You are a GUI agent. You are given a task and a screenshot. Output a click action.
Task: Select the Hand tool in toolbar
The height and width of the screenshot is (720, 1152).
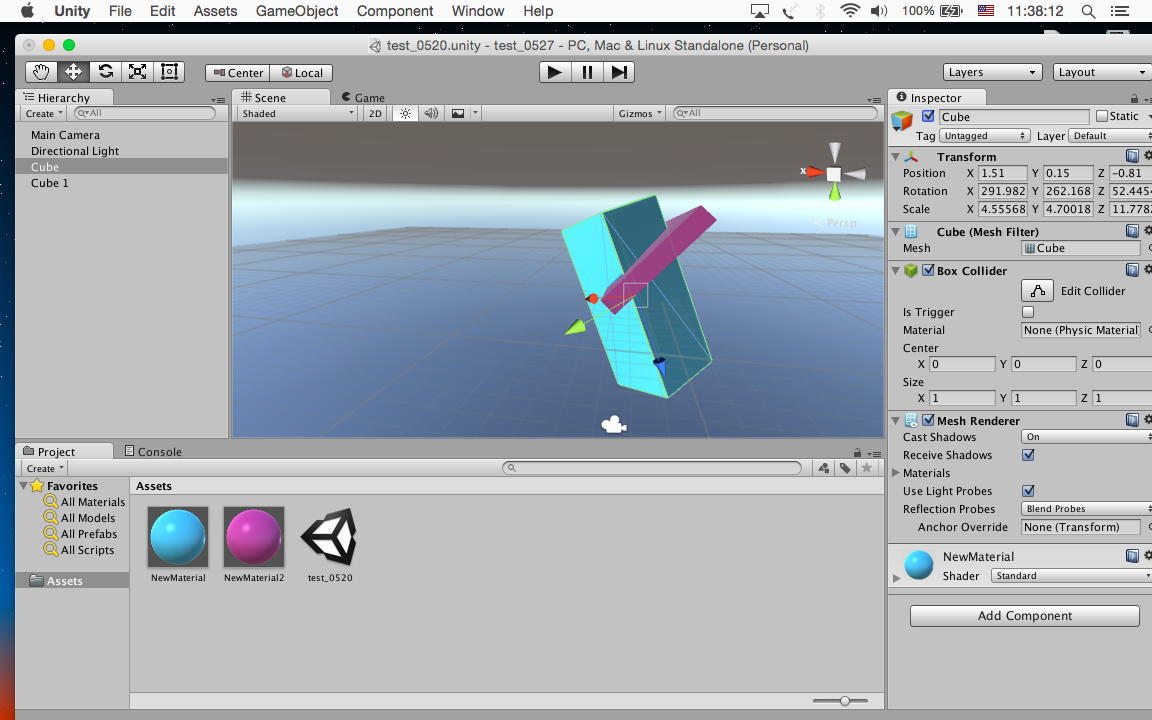pyautogui.click(x=41, y=72)
